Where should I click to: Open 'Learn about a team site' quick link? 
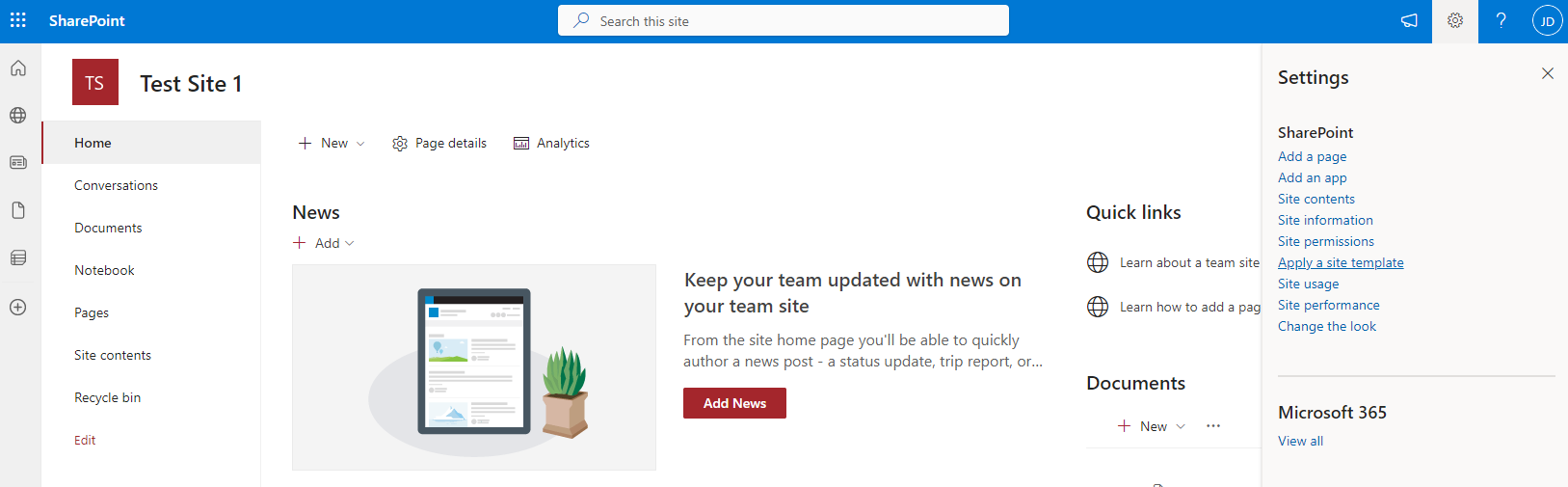(x=1189, y=262)
